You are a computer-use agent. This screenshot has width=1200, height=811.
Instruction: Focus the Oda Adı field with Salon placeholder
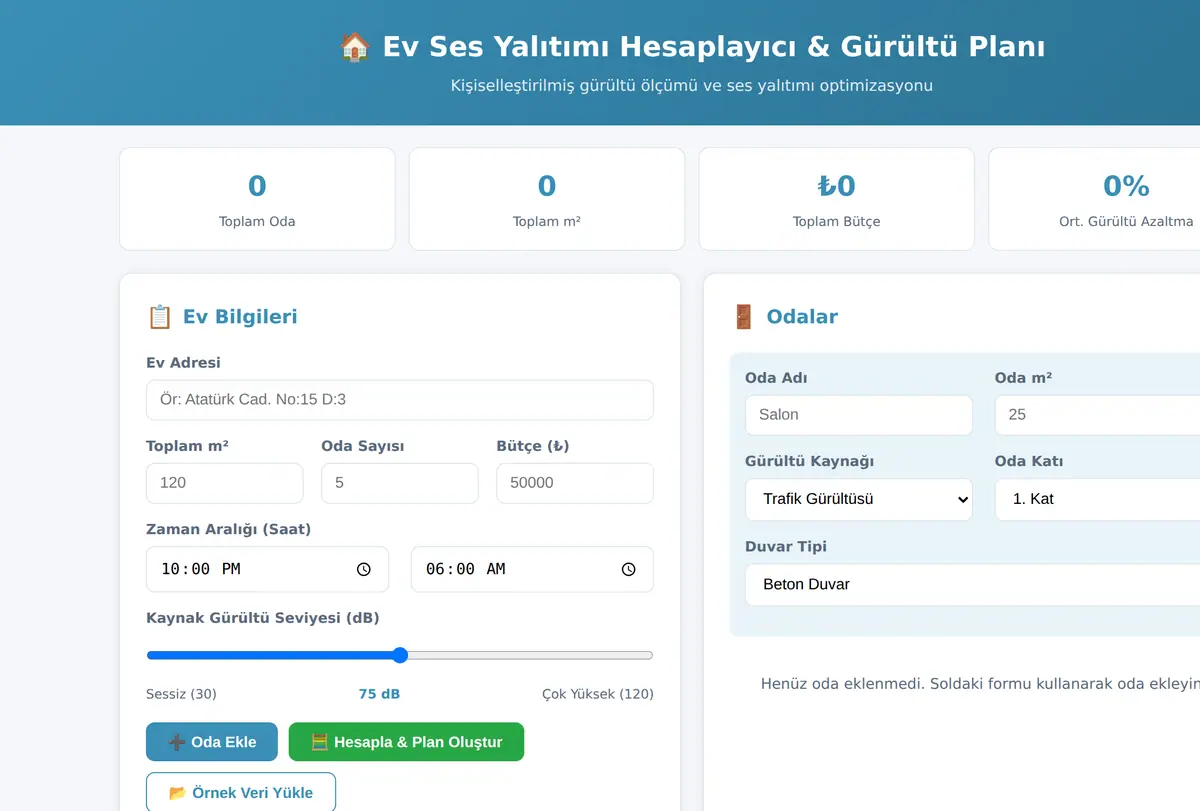(x=859, y=415)
